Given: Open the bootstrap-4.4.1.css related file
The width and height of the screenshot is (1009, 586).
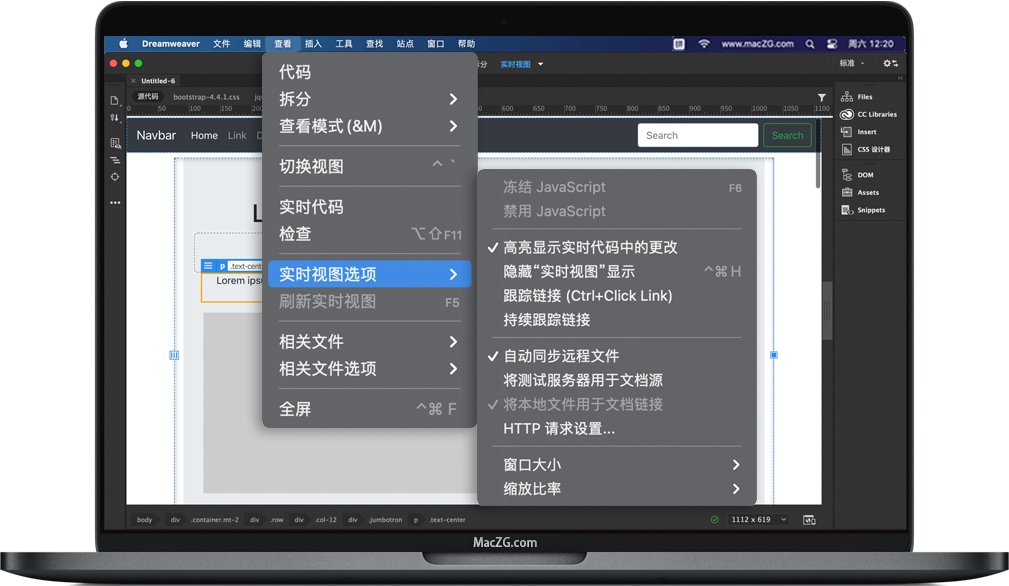Looking at the screenshot, I should [x=206, y=97].
